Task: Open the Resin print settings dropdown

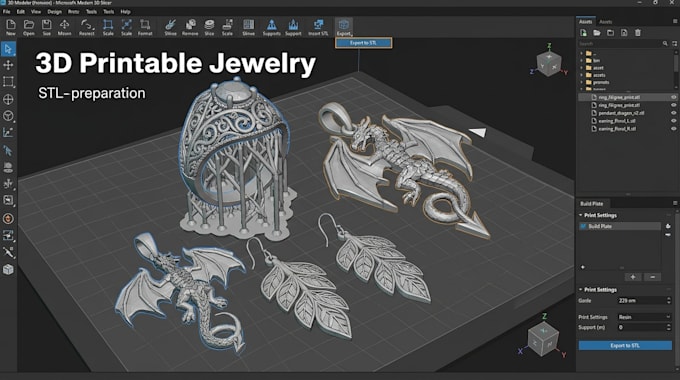Action: [644, 317]
